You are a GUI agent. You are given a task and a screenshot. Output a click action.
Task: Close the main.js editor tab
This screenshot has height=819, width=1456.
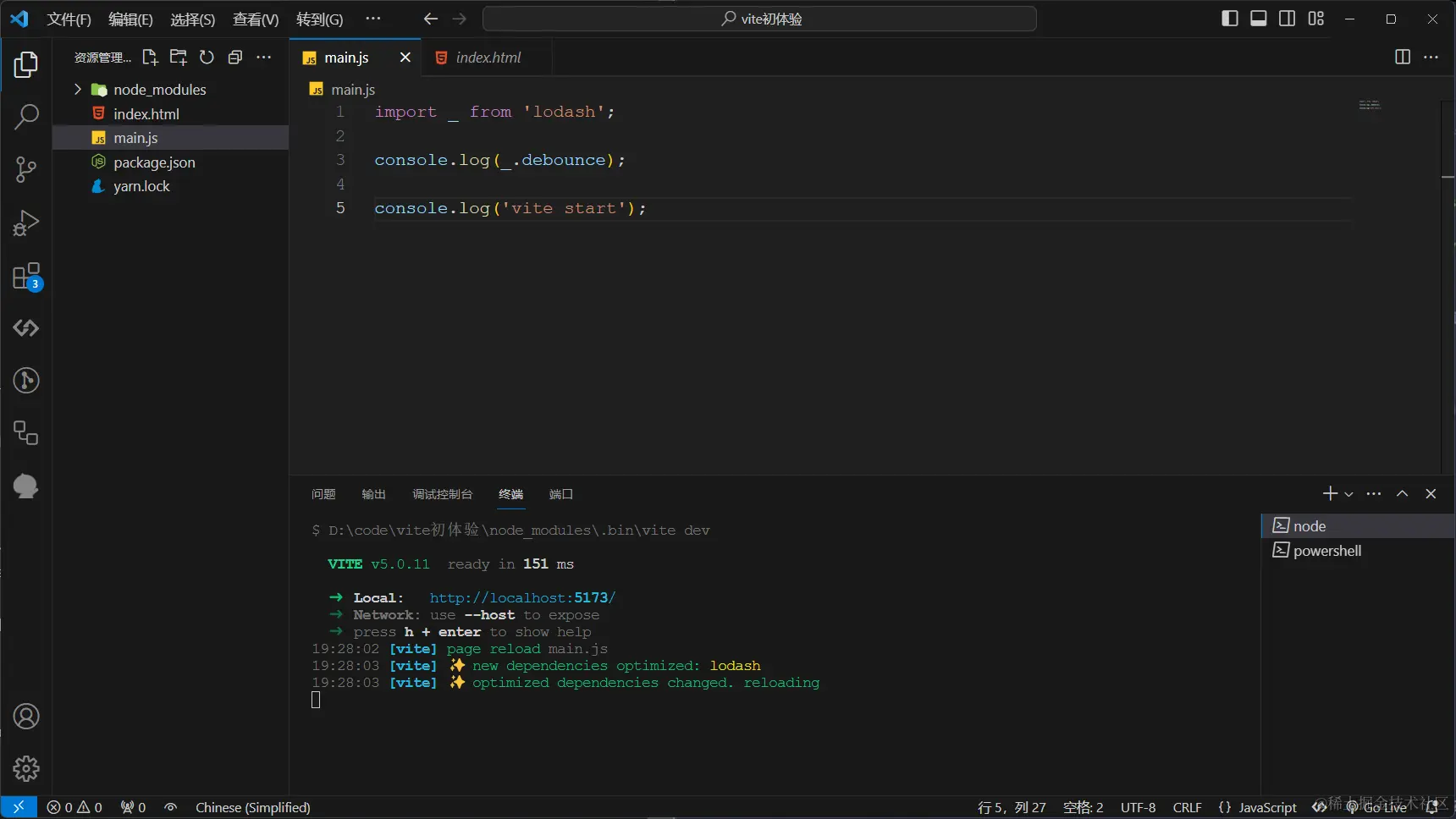[x=405, y=58]
